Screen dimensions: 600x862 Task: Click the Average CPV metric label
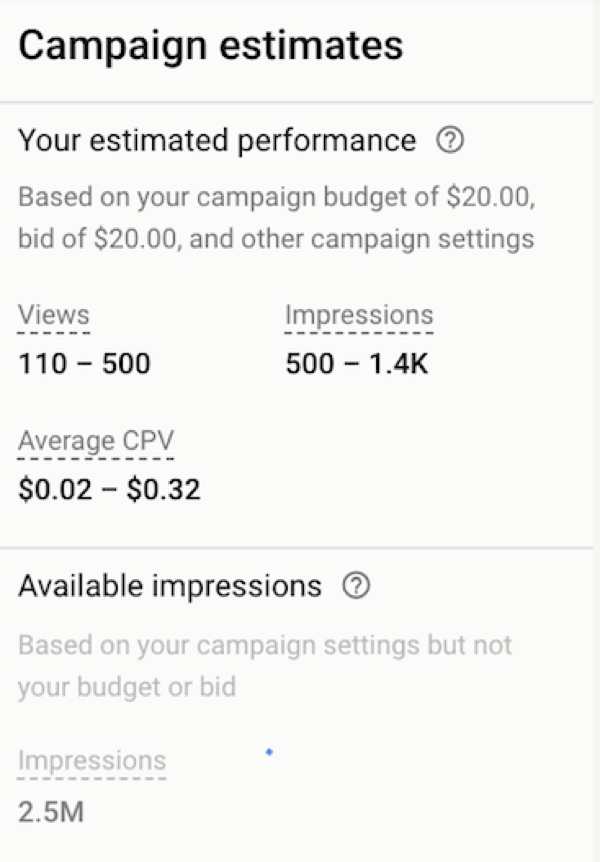96,440
